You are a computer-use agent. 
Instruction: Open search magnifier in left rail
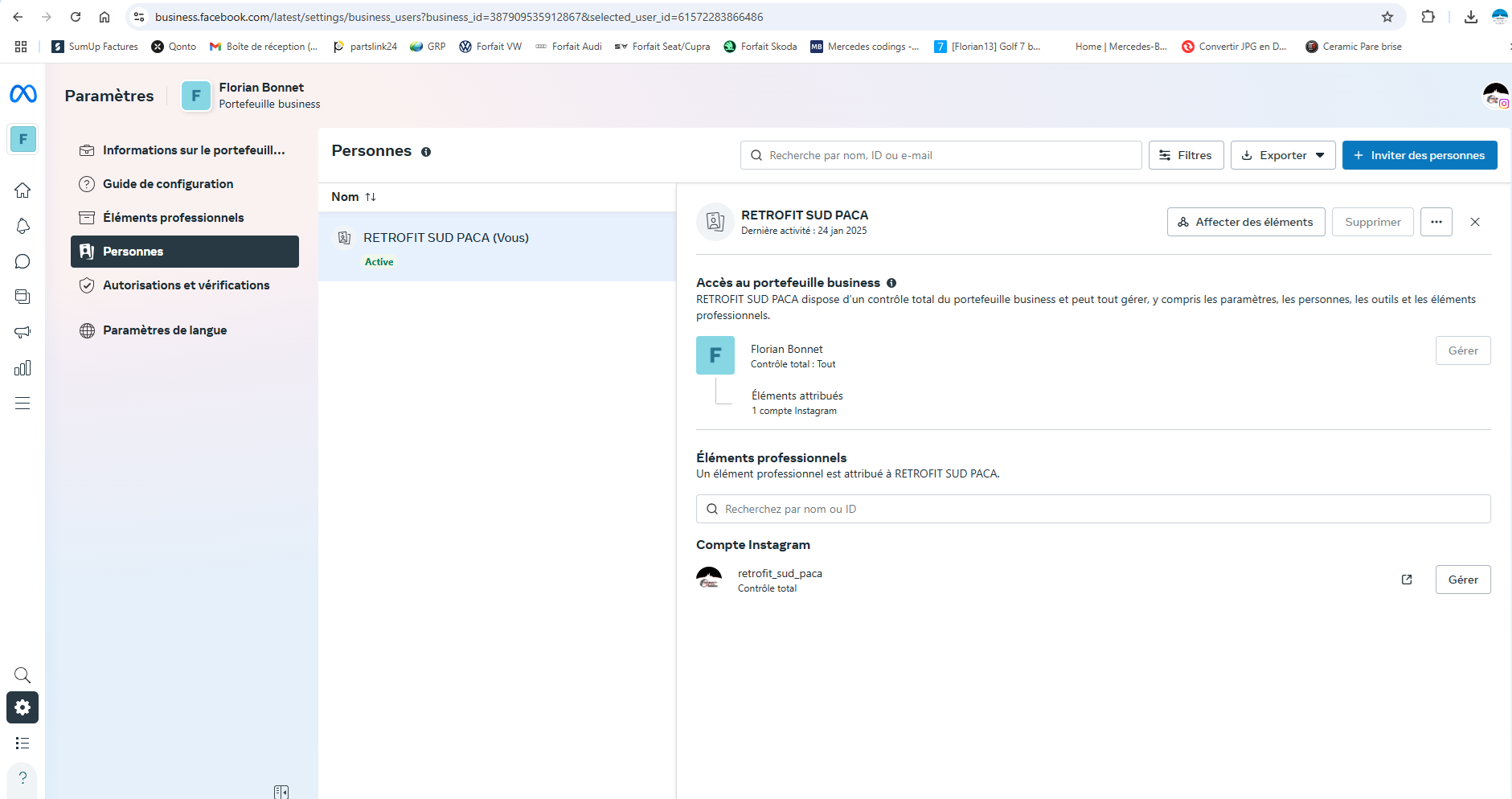tap(23, 674)
